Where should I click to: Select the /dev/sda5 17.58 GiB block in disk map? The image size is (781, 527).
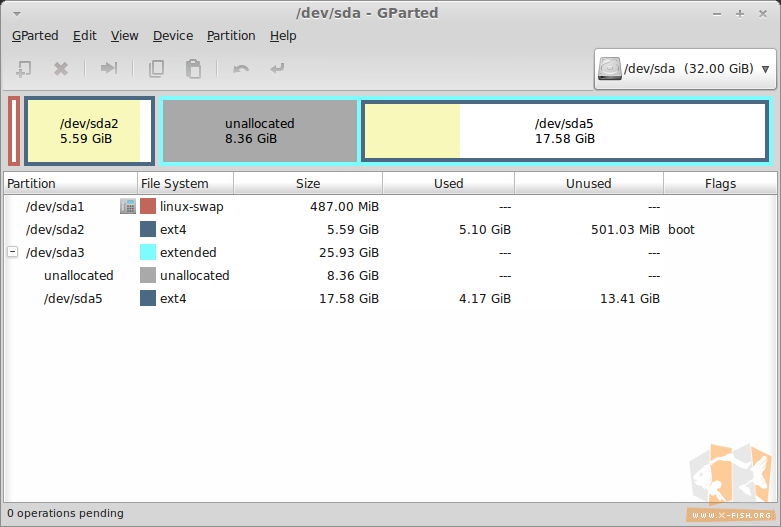564,131
